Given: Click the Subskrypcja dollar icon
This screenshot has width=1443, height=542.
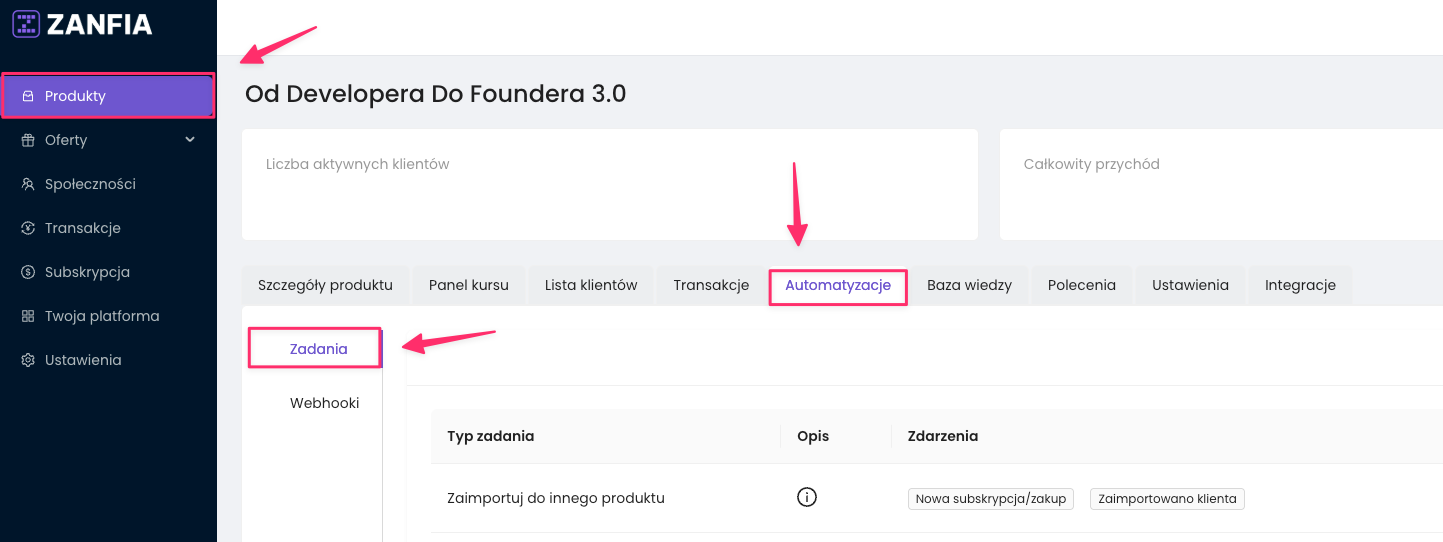Looking at the screenshot, I should pyautogui.click(x=28, y=273).
